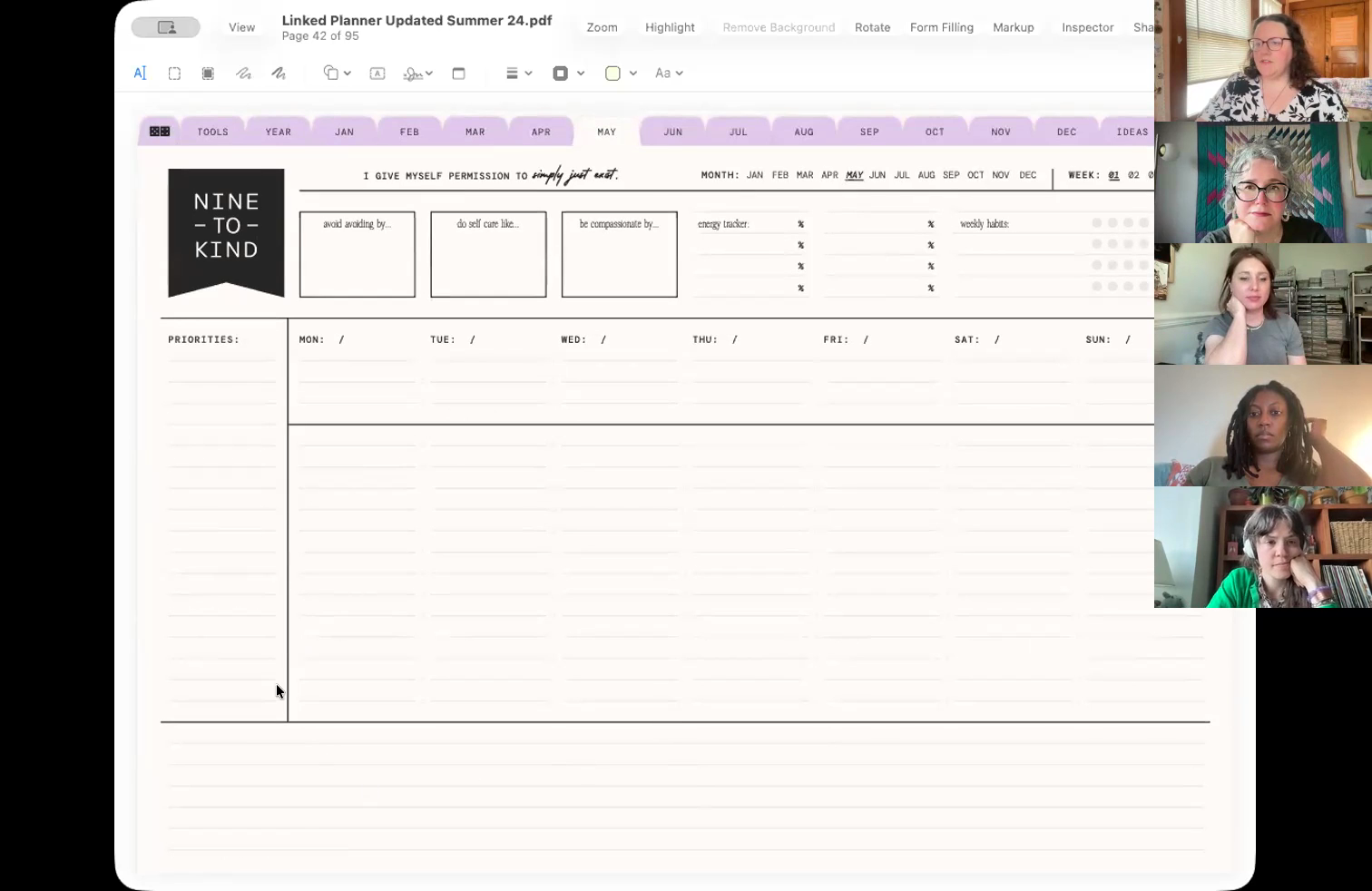Open the View toolbar menu
1372x891 pixels.
tap(241, 27)
